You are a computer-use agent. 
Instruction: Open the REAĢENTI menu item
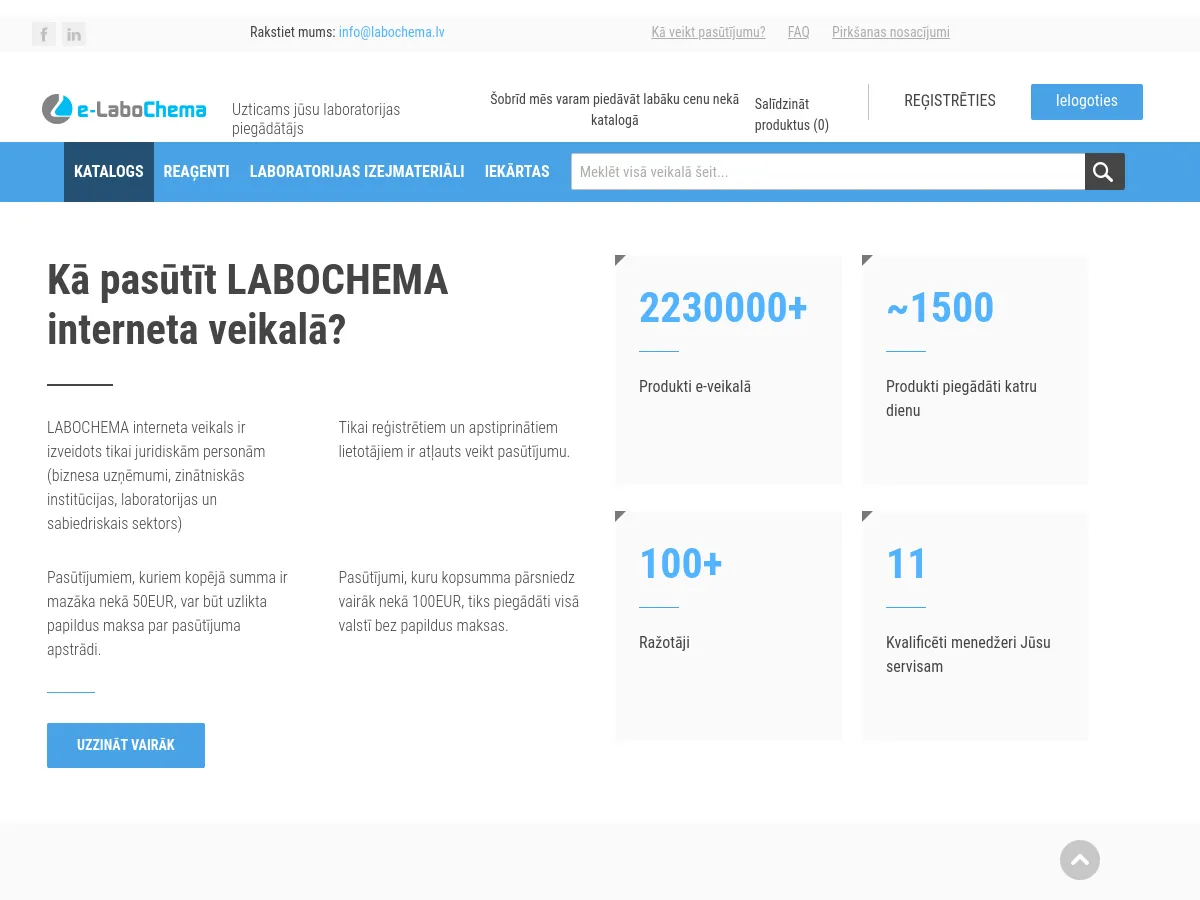[x=197, y=172]
